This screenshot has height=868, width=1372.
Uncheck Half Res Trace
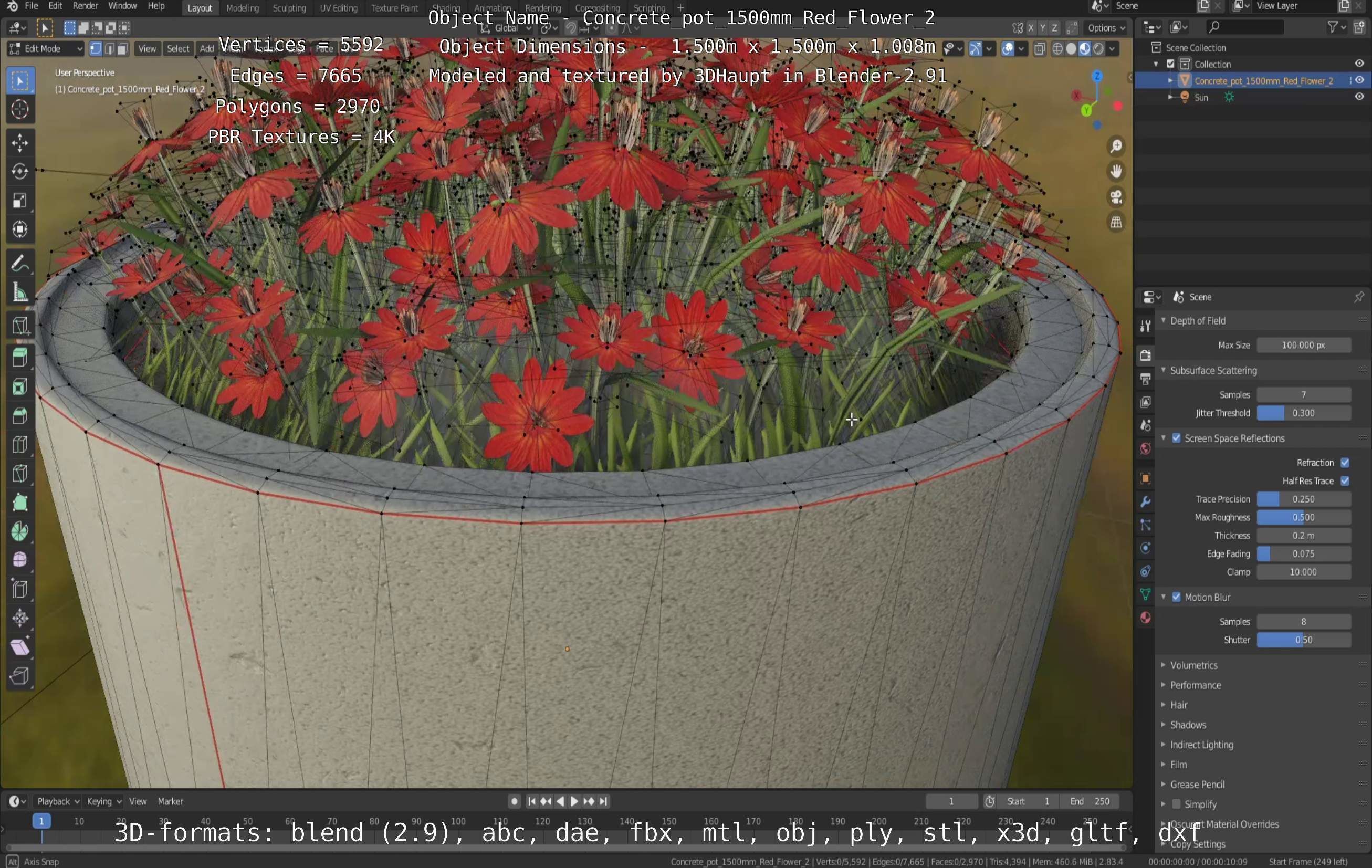[x=1345, y=481]
